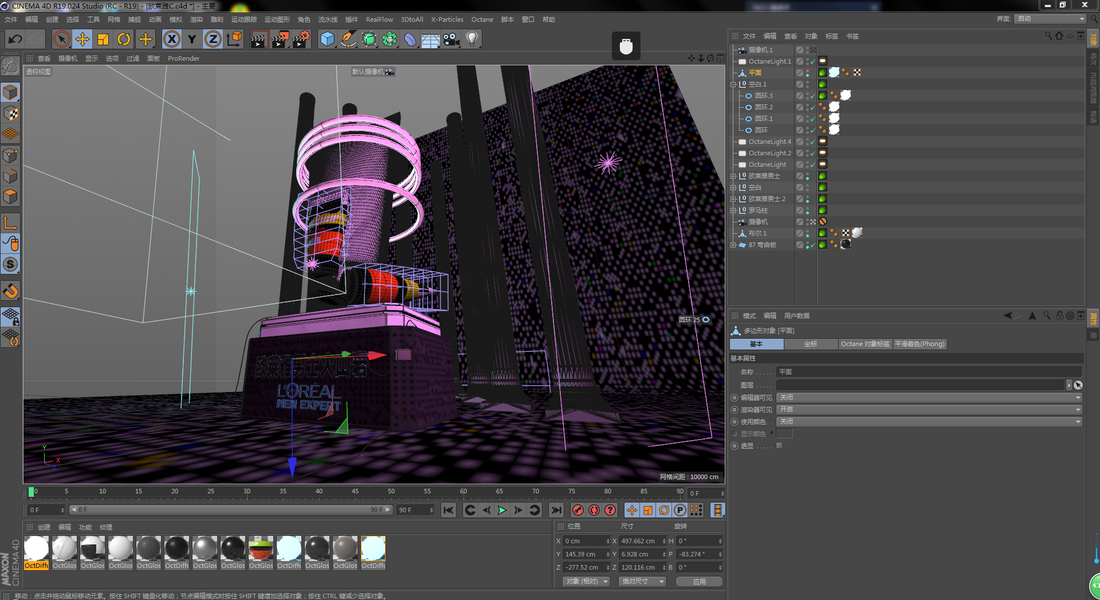Image resolution: width=1100 pixels, height=600 pixels.
Task: Select the 布尔.1 object row
Action: (757, 234)
